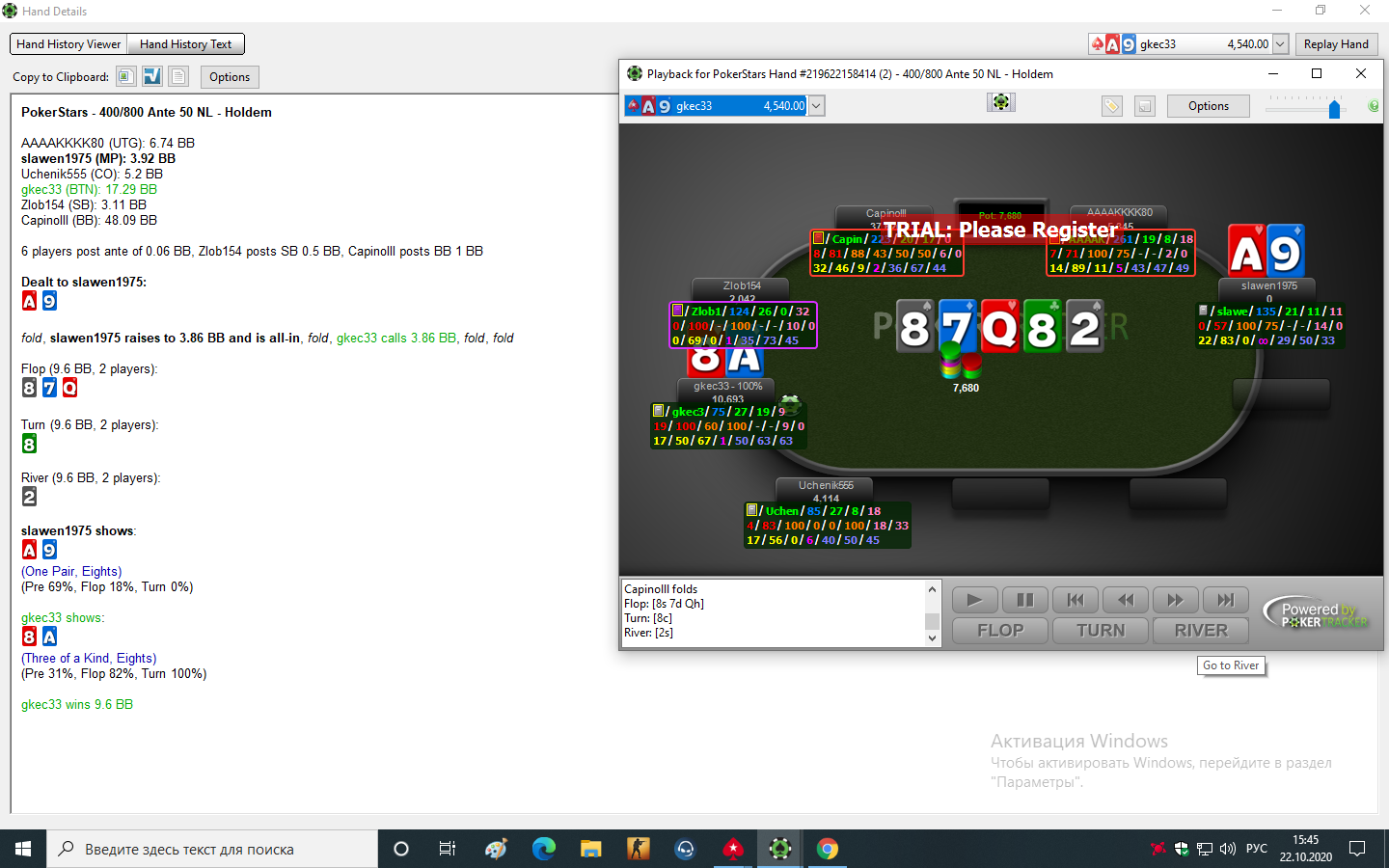Image resolution: width=1389 pixels, height=868 pixels.
Task: Jump to FLOP street in replayer
Action: click(1000, 631)
